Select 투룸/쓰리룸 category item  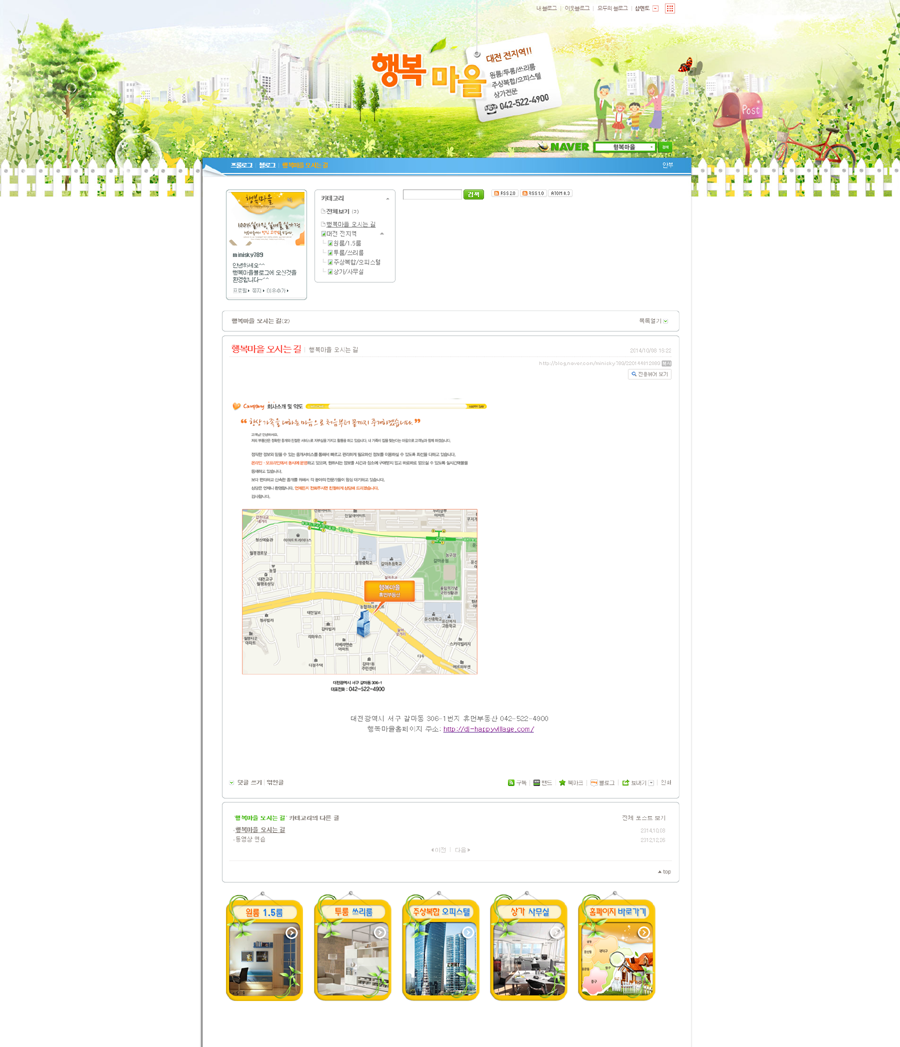click(349, 252)
